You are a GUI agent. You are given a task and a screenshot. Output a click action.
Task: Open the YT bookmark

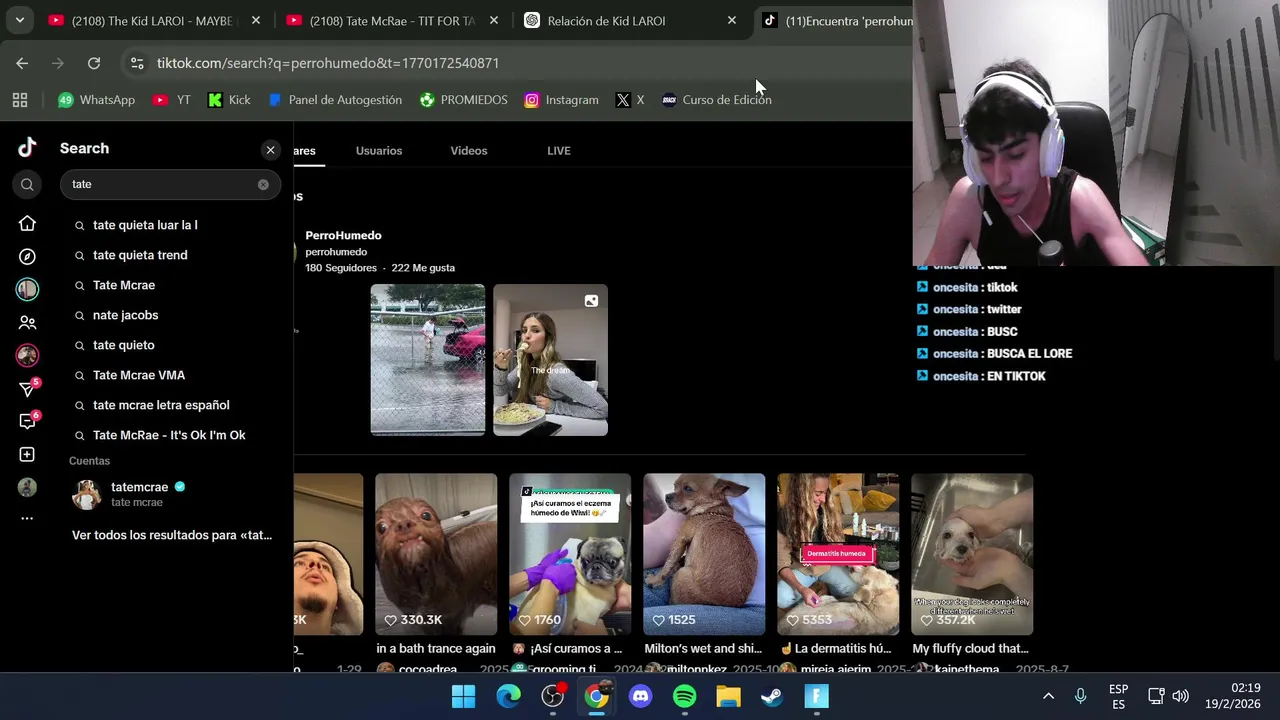(x=172, y=100)
